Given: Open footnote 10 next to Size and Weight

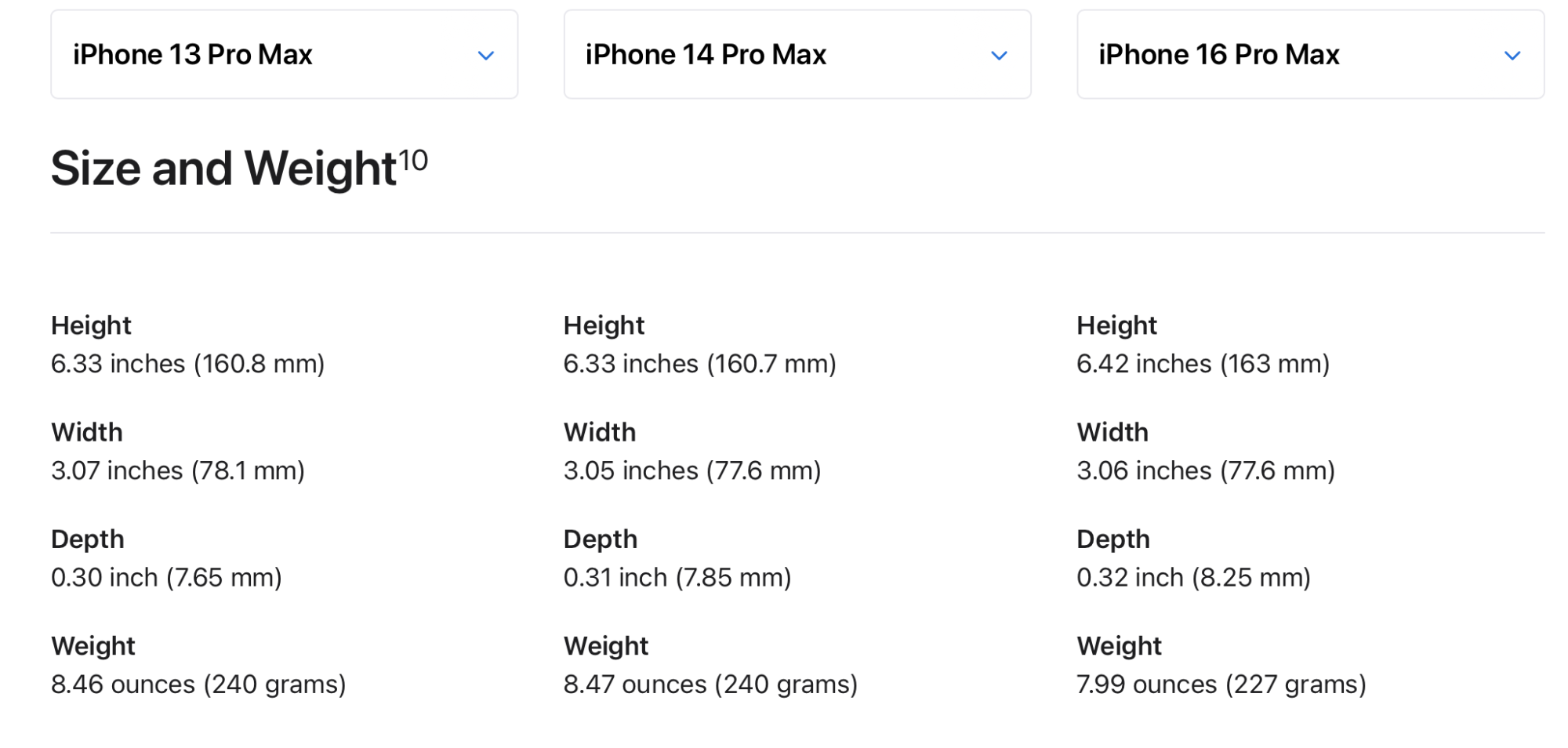Looking at the screenshot, I should 413,161.
